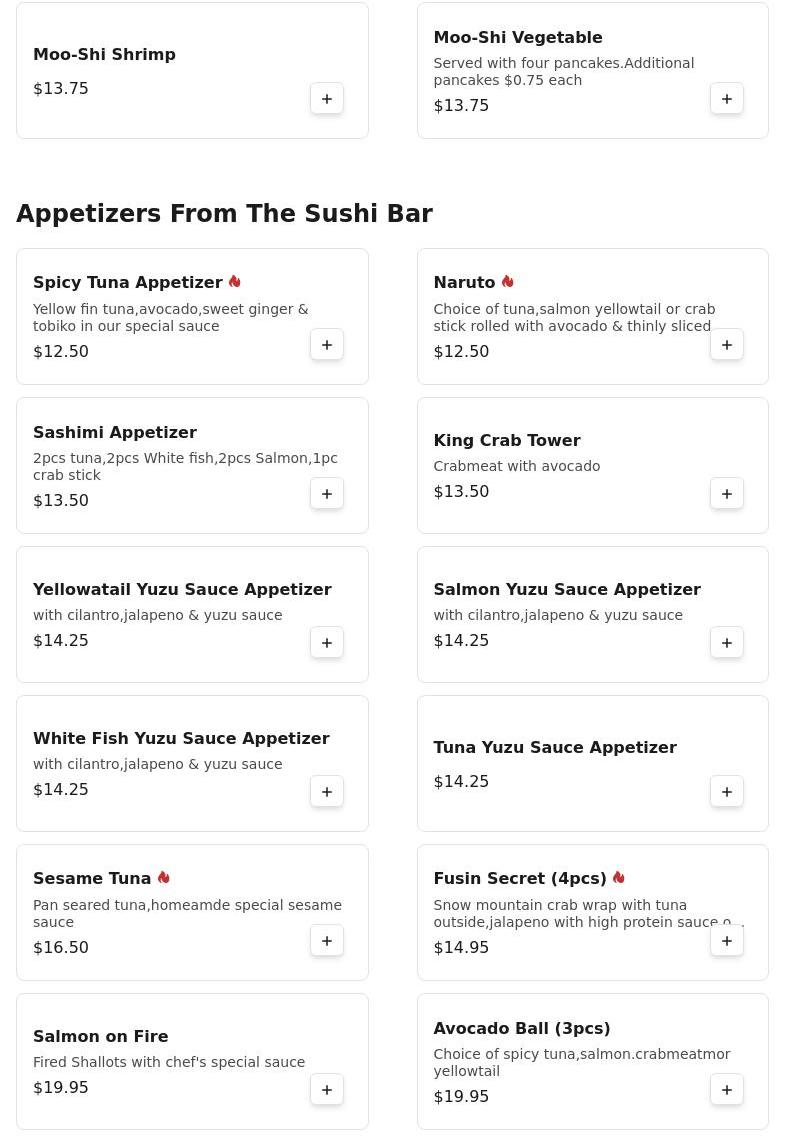
Task: Add Yellowatail Yuzu Sauce Appetizer
Action: [327, 643]
